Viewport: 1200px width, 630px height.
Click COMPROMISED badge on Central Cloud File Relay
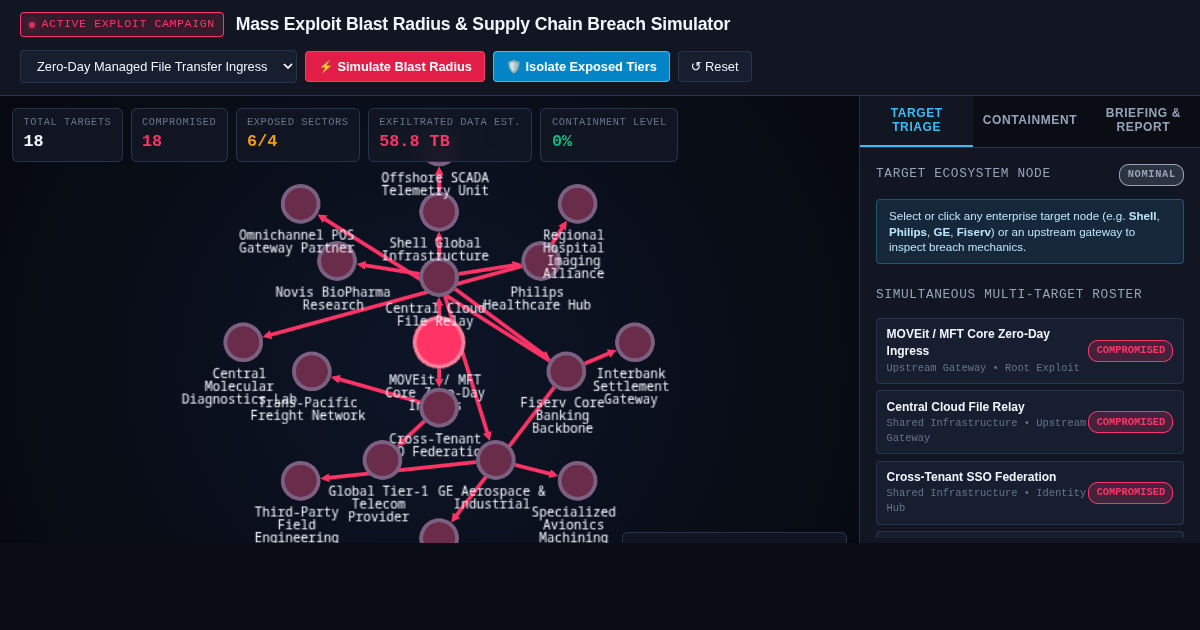(1130, 422)
